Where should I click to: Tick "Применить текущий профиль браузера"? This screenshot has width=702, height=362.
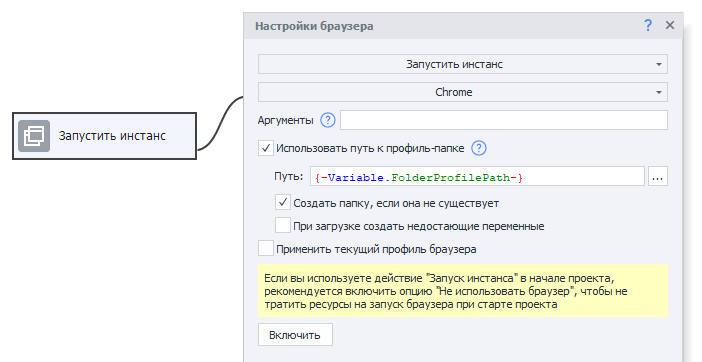point(266,249)
